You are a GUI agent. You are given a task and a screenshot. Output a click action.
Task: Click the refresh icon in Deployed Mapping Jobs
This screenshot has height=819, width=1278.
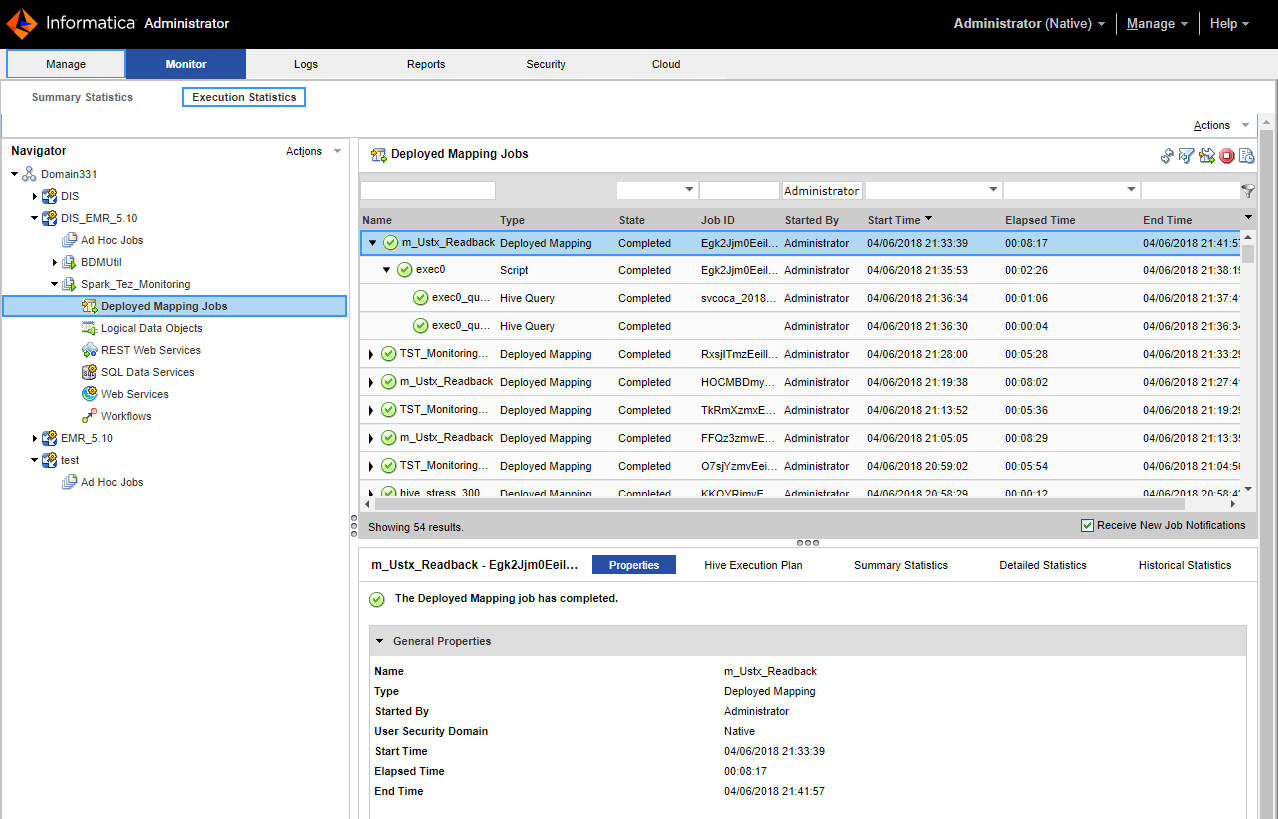tap(1167, 155)
